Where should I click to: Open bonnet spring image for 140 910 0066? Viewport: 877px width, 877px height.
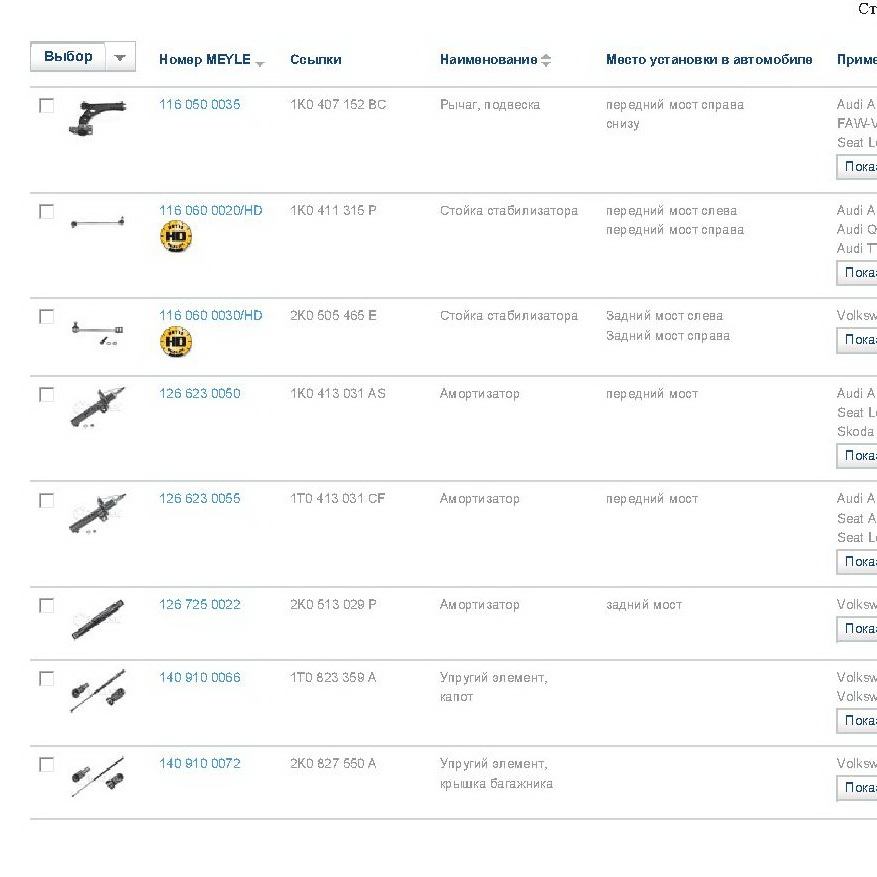pos(98,691)
